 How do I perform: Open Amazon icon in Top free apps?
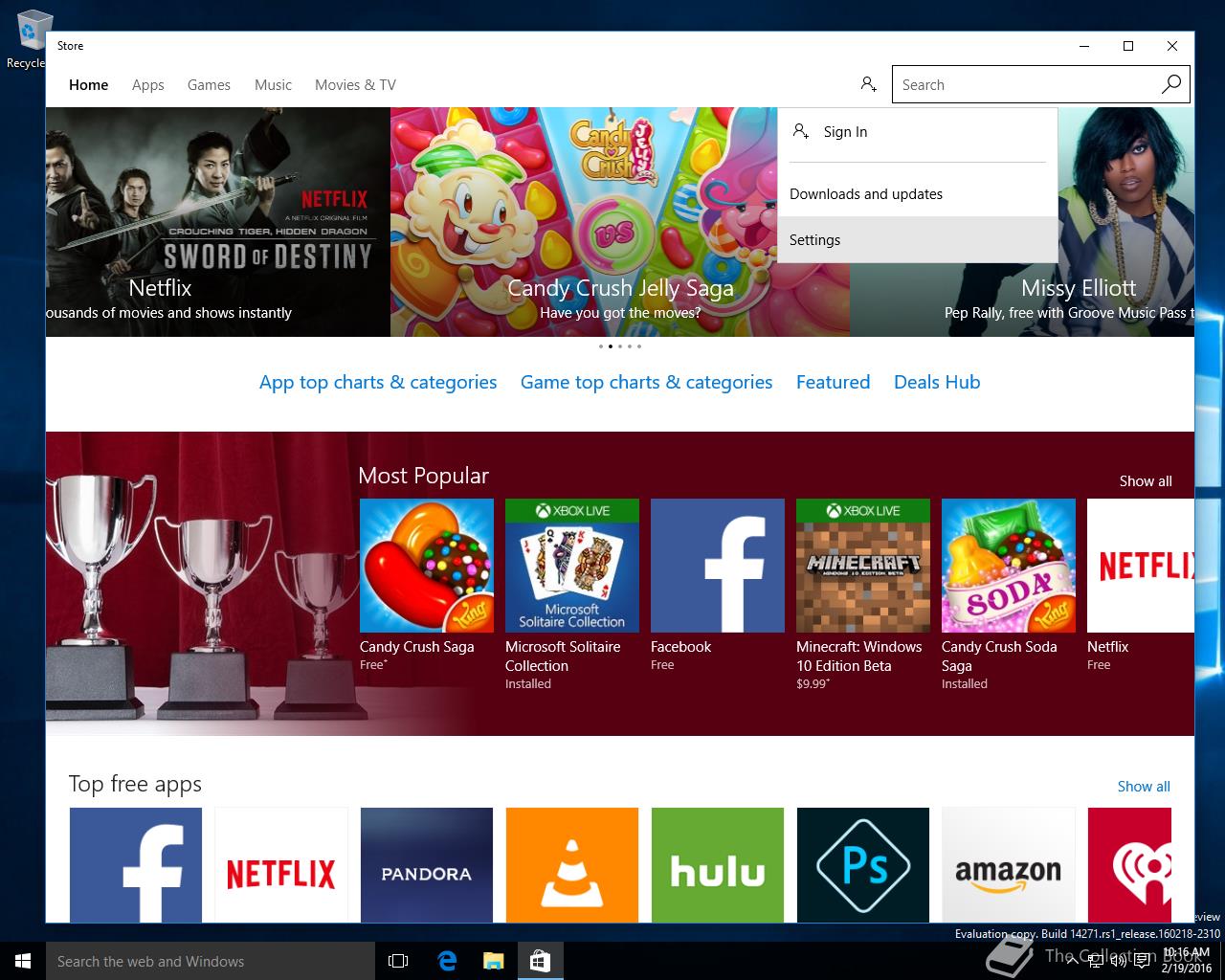pyautogui.click(x=1009, y=865)
